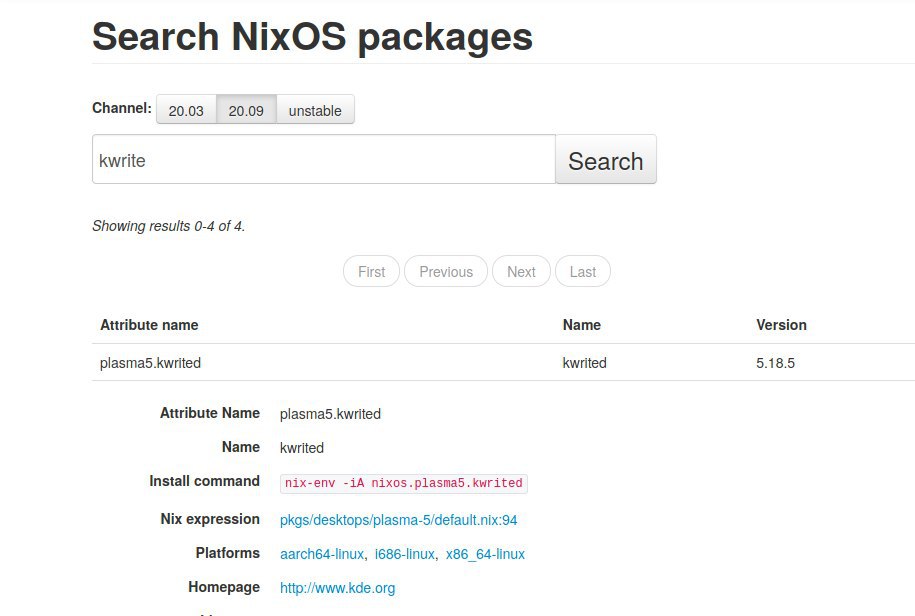Click the Search NixOS packages heading
Screen dimensions: 915x616
point(312,36)
